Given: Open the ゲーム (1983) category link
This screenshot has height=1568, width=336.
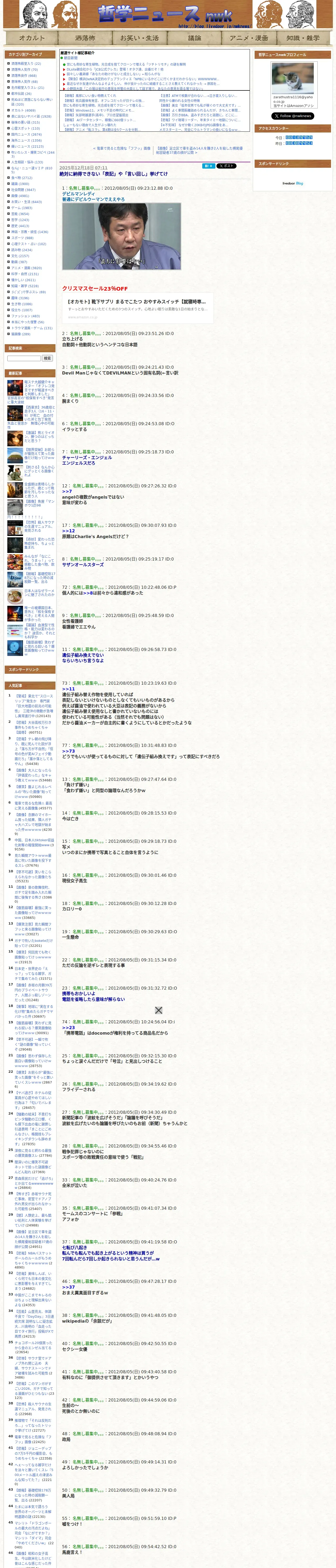Looking at the screenshot, I should pos(21,208).
